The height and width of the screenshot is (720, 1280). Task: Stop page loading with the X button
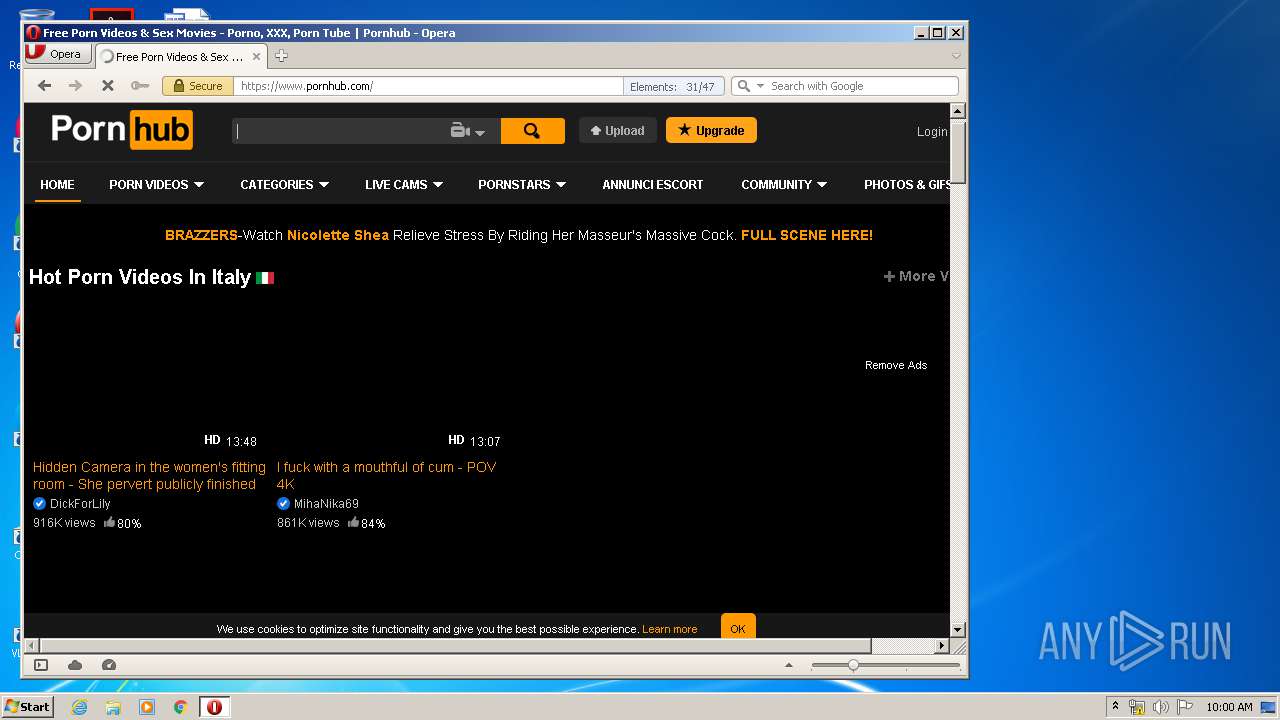pos(108,86)
